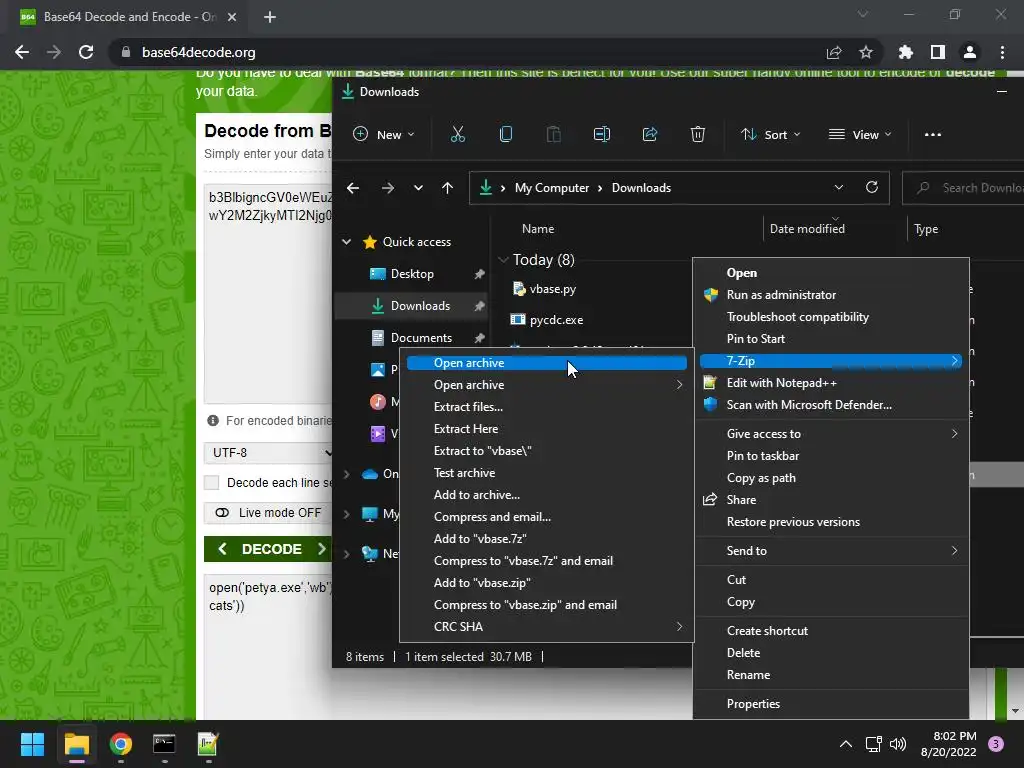The width and height of the screenshot is (1024, 768).
Task: Open the Sort dropdown in Explorer
Action: [x=771, y=135]
